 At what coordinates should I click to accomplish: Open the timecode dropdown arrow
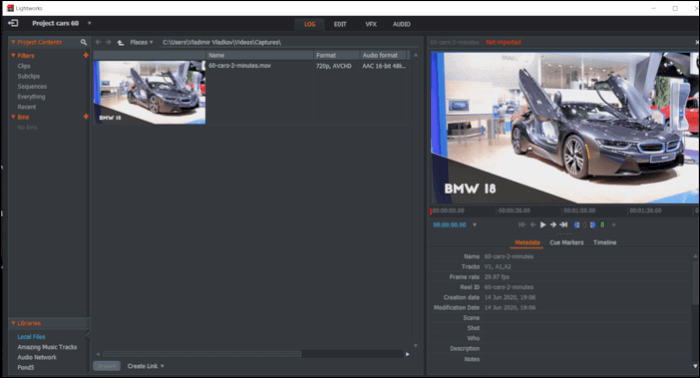tap(475, 225)
